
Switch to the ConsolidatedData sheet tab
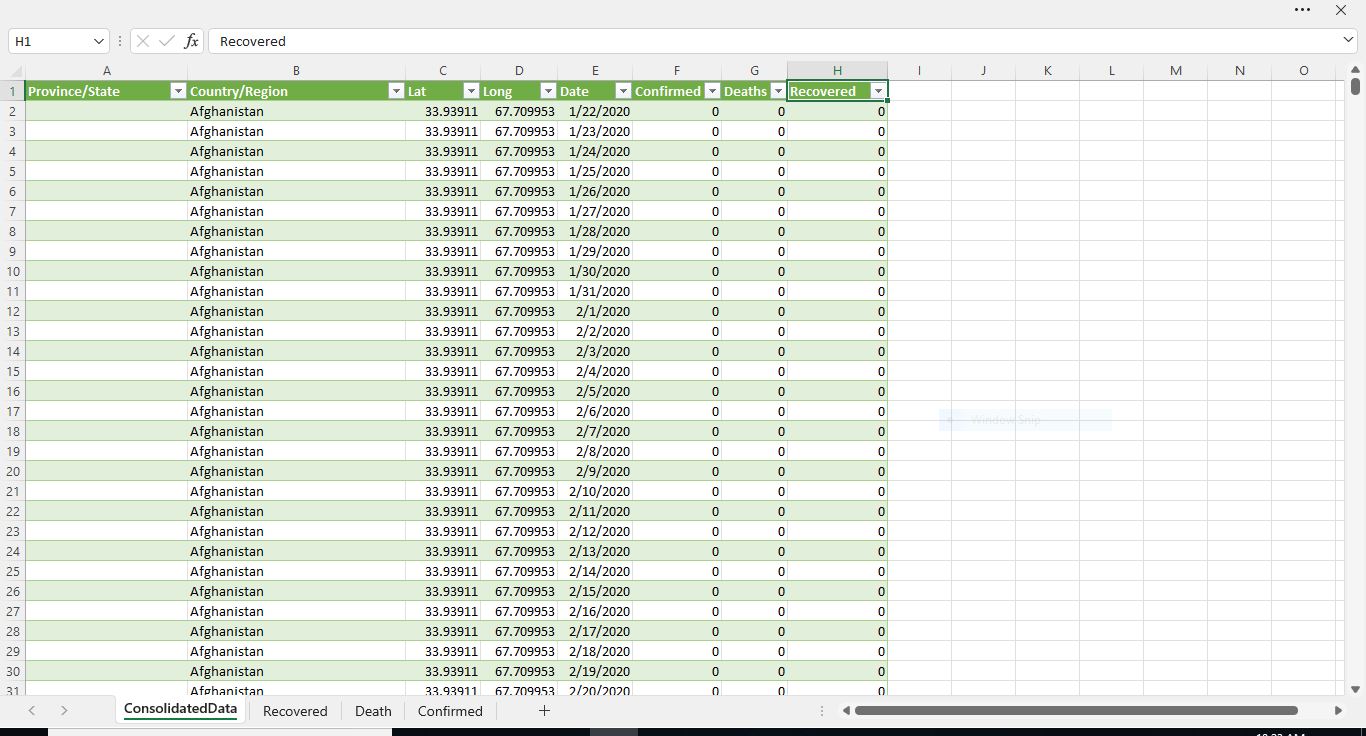[x=180, y=709]
